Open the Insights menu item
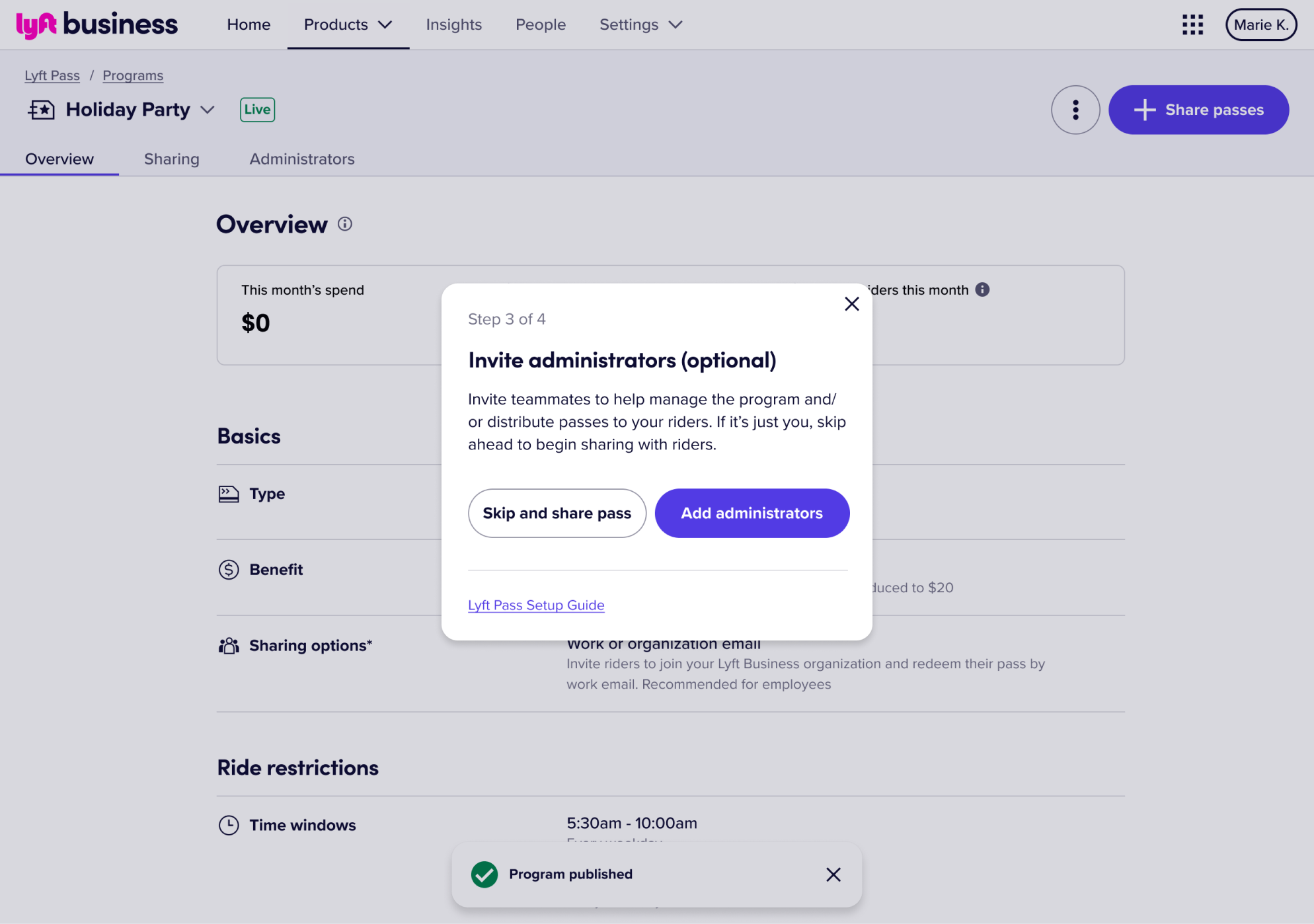 pyautogui.click(x=454, y=25)
